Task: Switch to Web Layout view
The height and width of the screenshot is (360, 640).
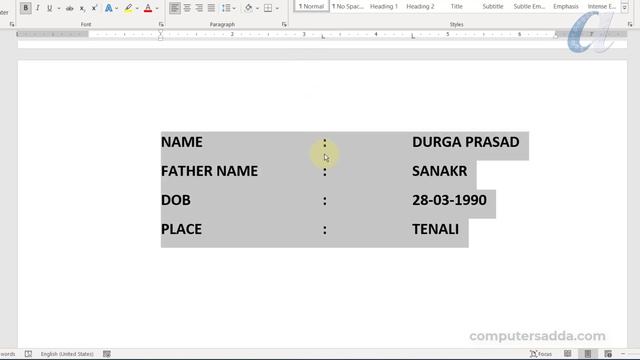Action: pos(608,354)
